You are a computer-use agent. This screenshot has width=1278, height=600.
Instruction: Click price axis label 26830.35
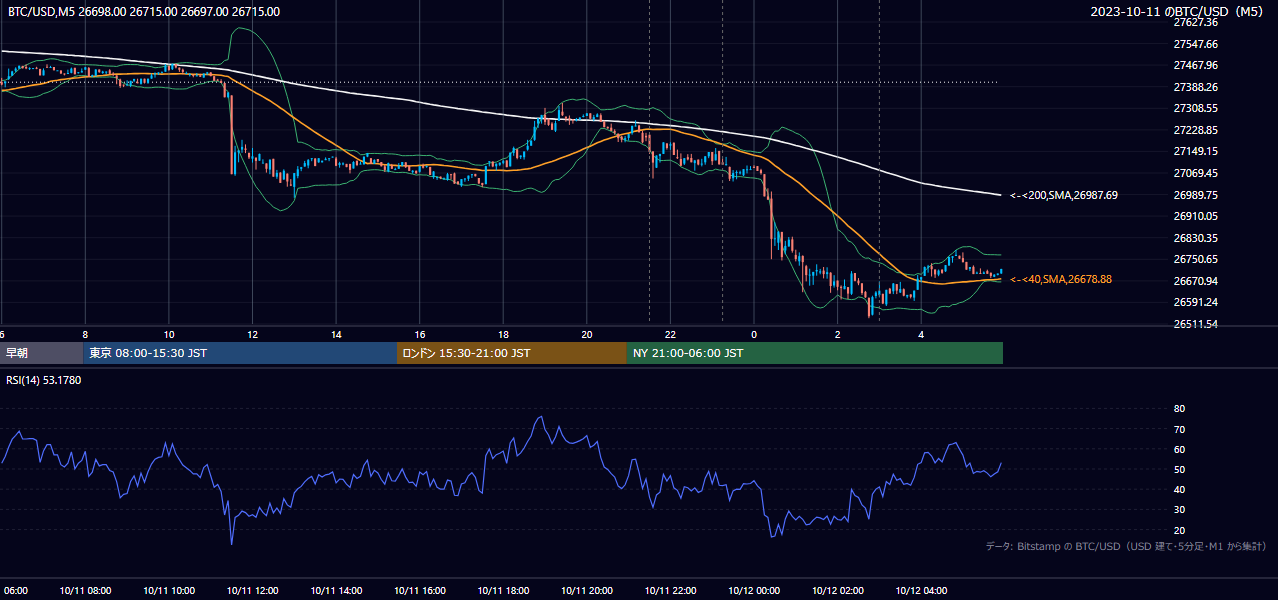[1195, 238]
